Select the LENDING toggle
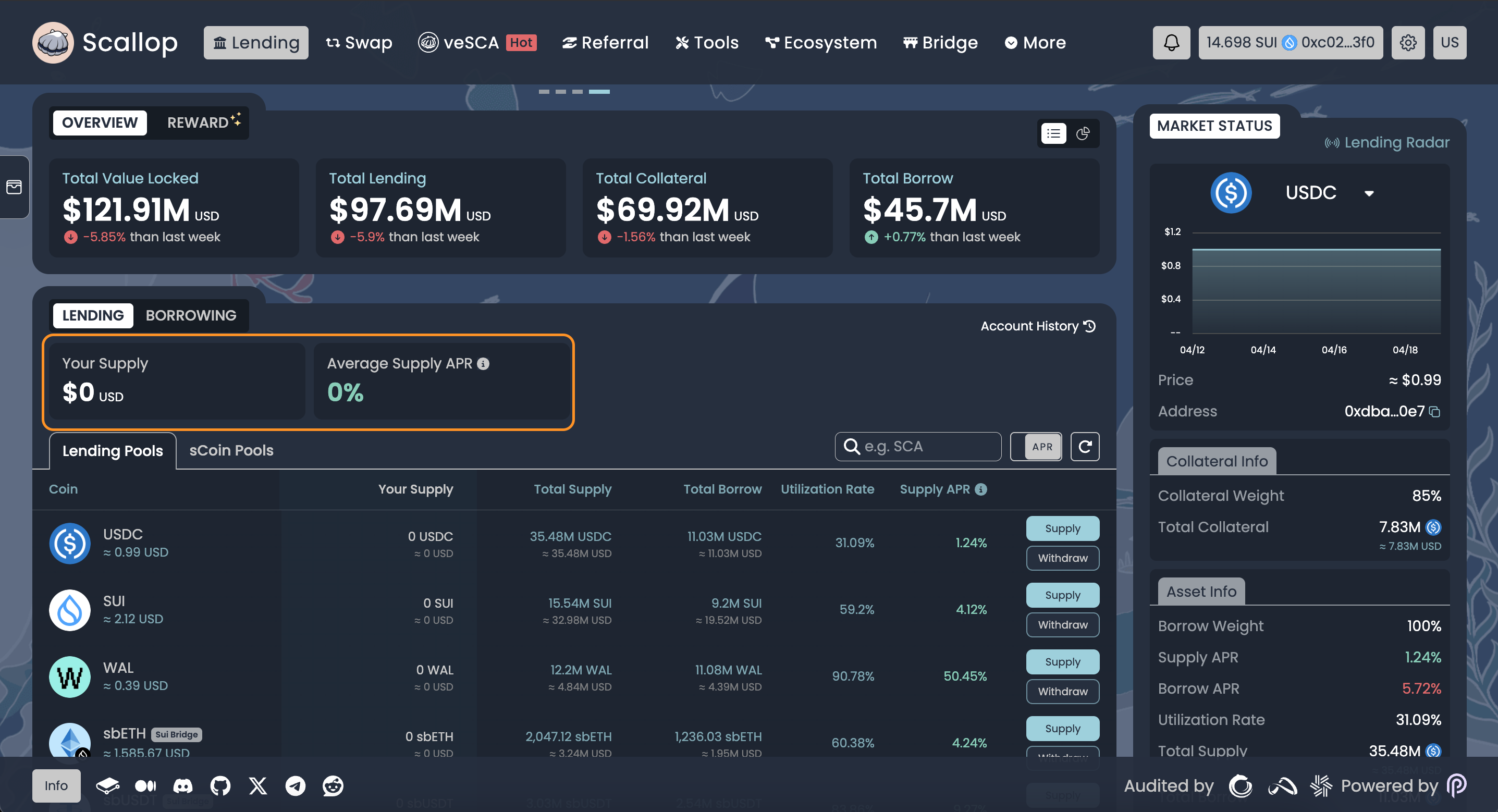 point(93,315)
